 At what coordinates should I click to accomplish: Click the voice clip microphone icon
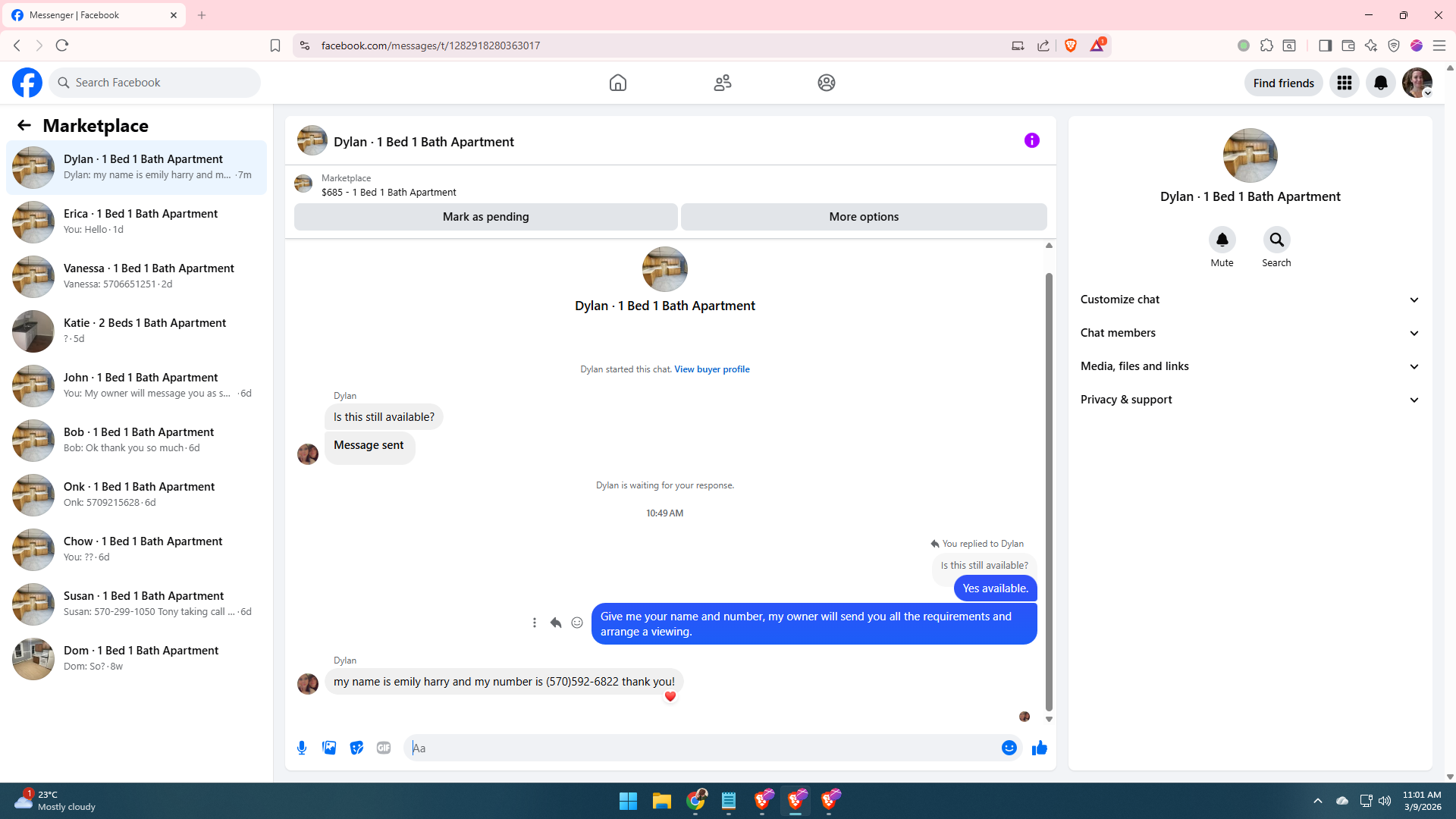[x=302, y=748]
